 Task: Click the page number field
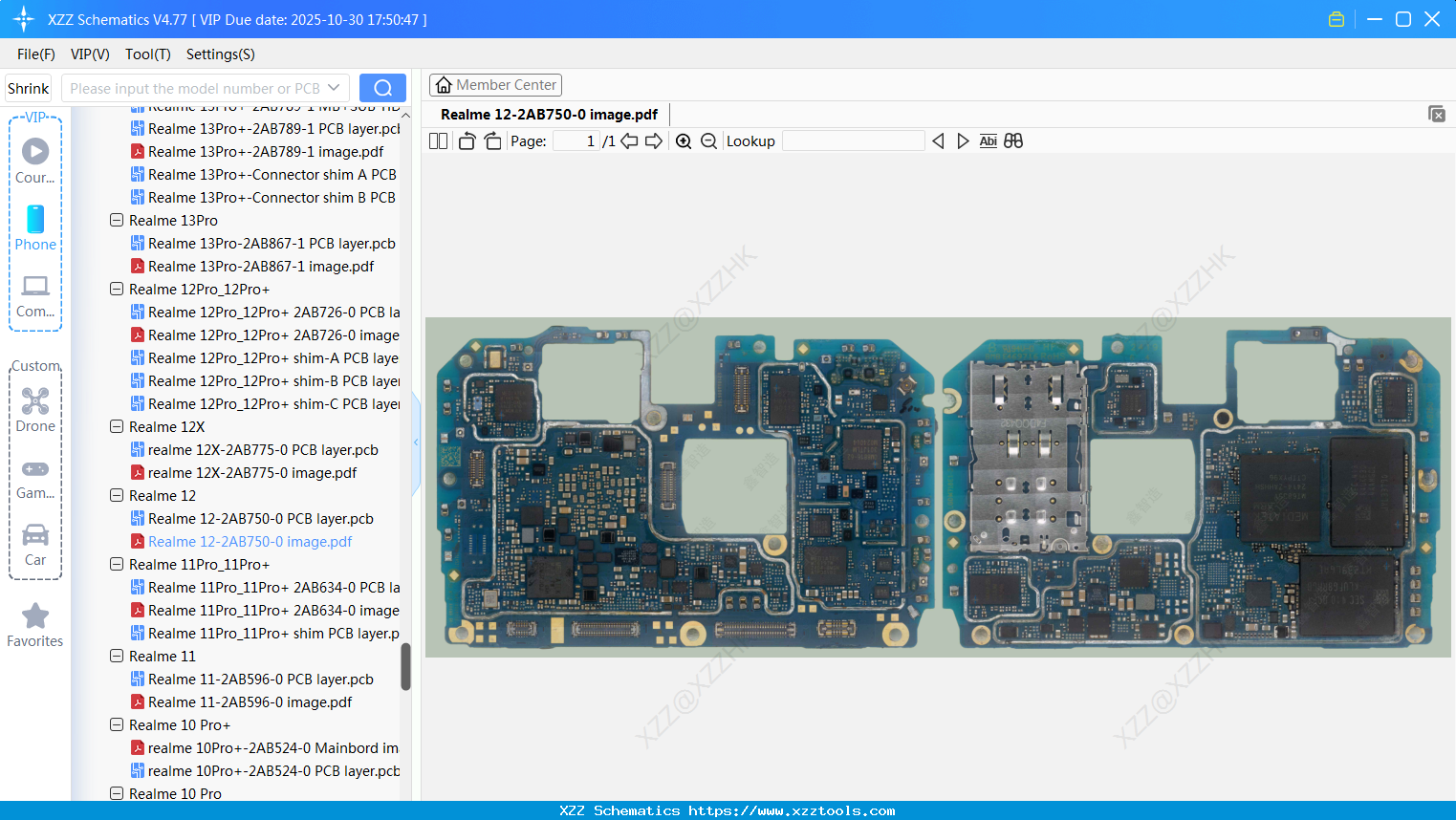576,141
